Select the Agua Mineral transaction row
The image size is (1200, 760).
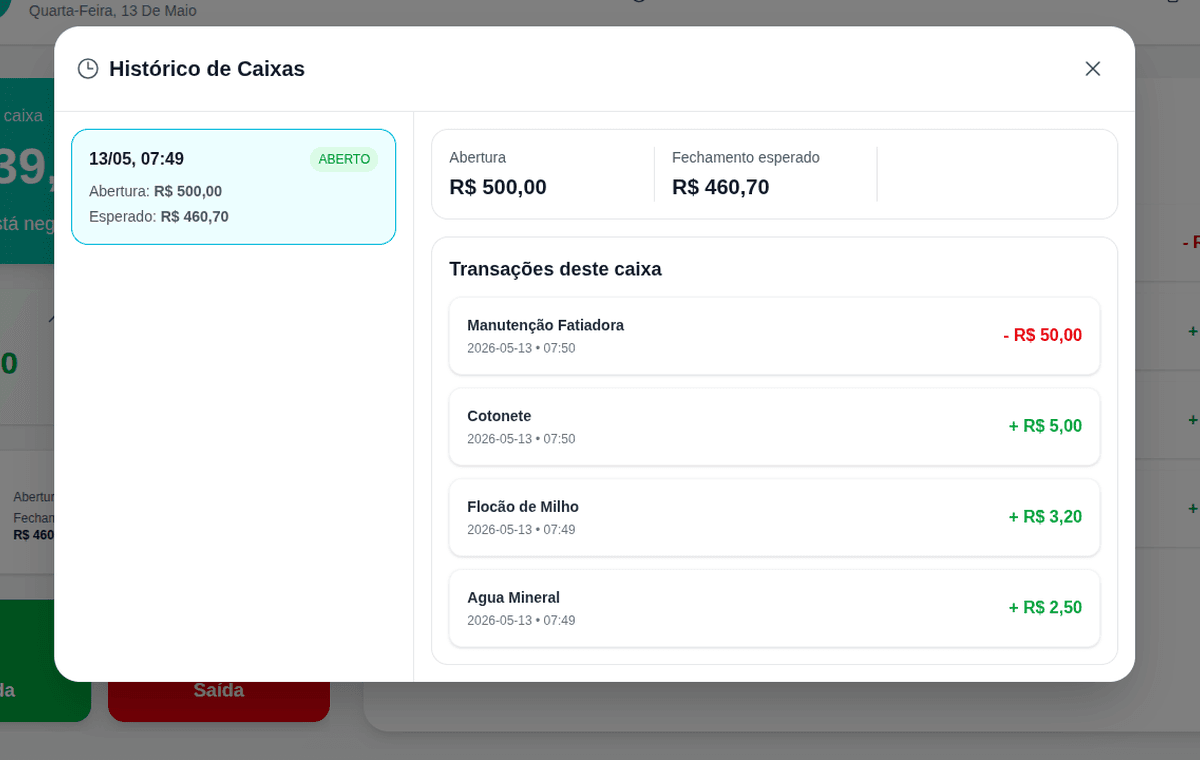775,608
